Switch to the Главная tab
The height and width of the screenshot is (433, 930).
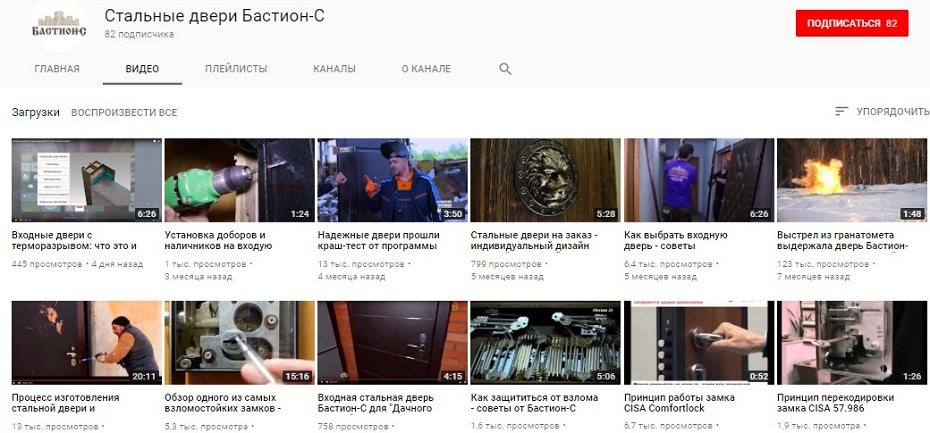coord(57,69)
